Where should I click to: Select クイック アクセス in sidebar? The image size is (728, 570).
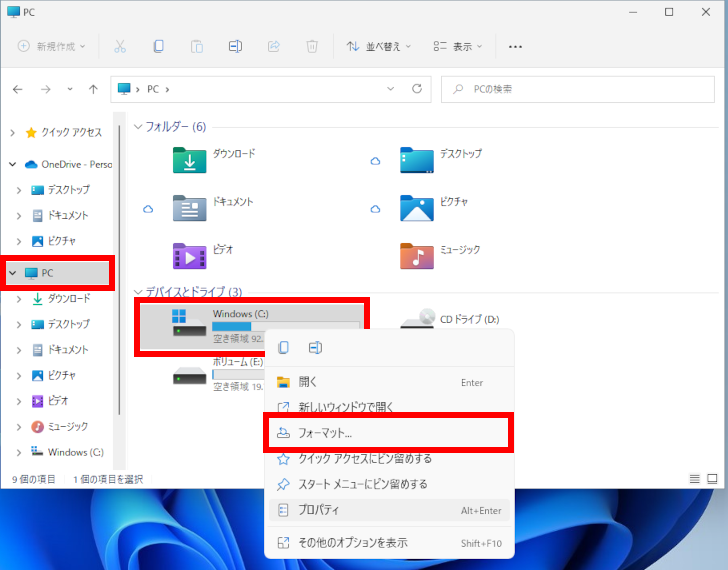(x=64, y=133)
